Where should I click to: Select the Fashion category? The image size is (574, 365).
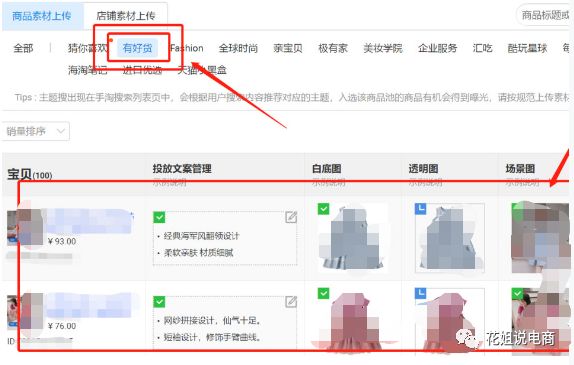pos(187,48)
